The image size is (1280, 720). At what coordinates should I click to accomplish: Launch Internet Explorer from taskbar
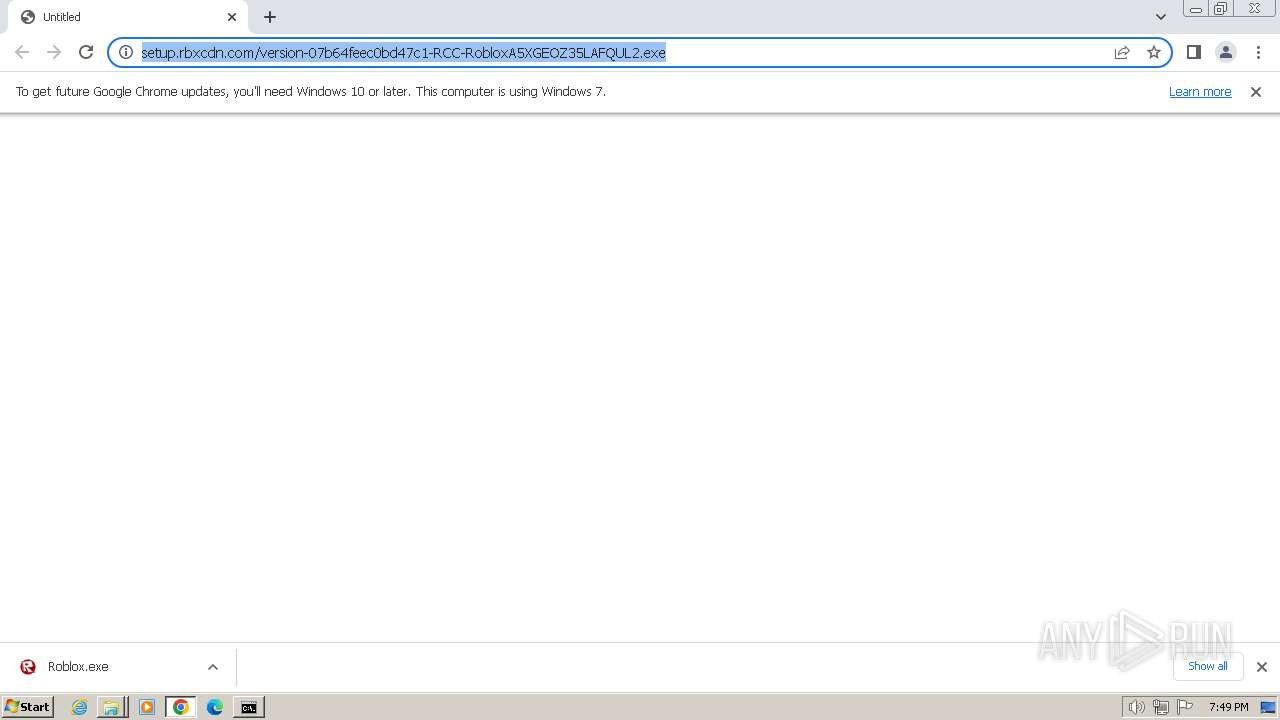tap(80, 707)
